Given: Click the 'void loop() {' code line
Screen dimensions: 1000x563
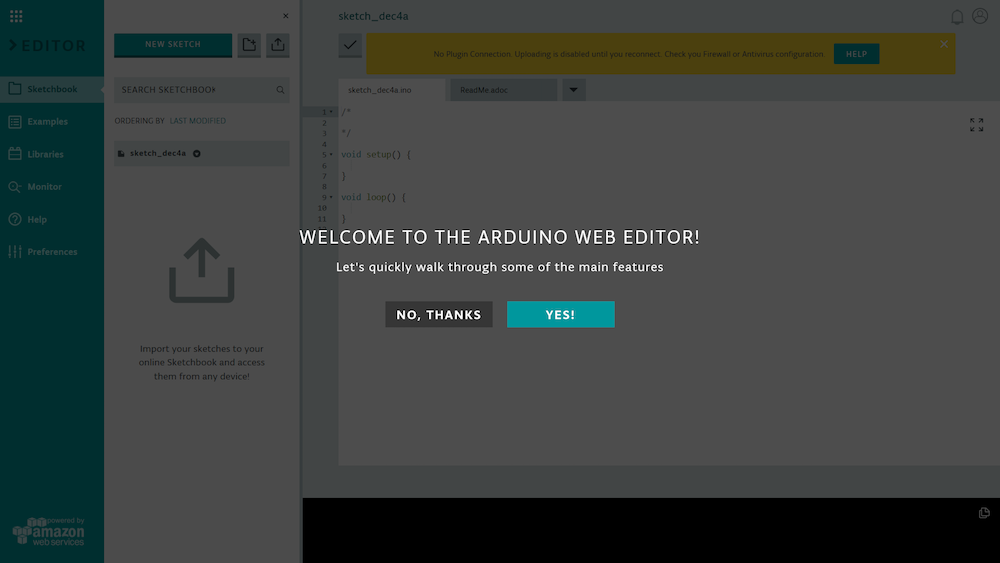Looking at the screenshot, I should (374, 197).
